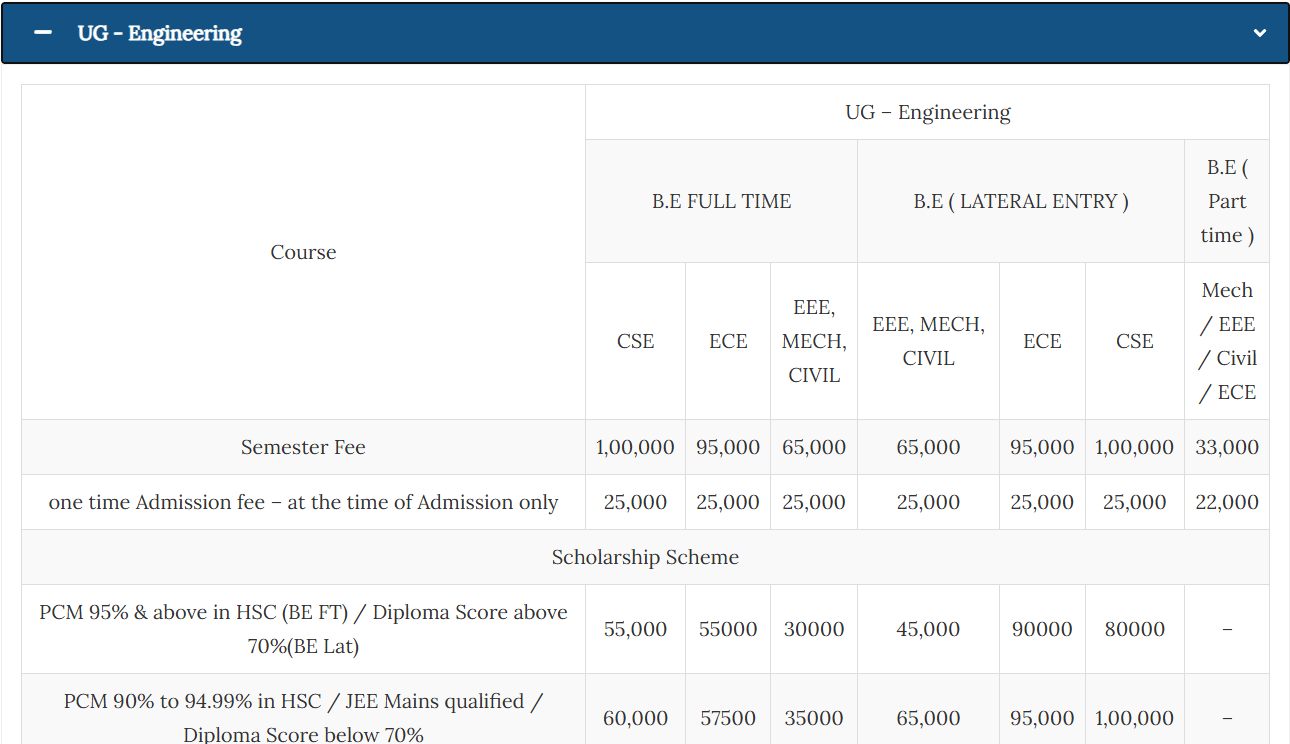Click the Course header cell

[303, 252]
